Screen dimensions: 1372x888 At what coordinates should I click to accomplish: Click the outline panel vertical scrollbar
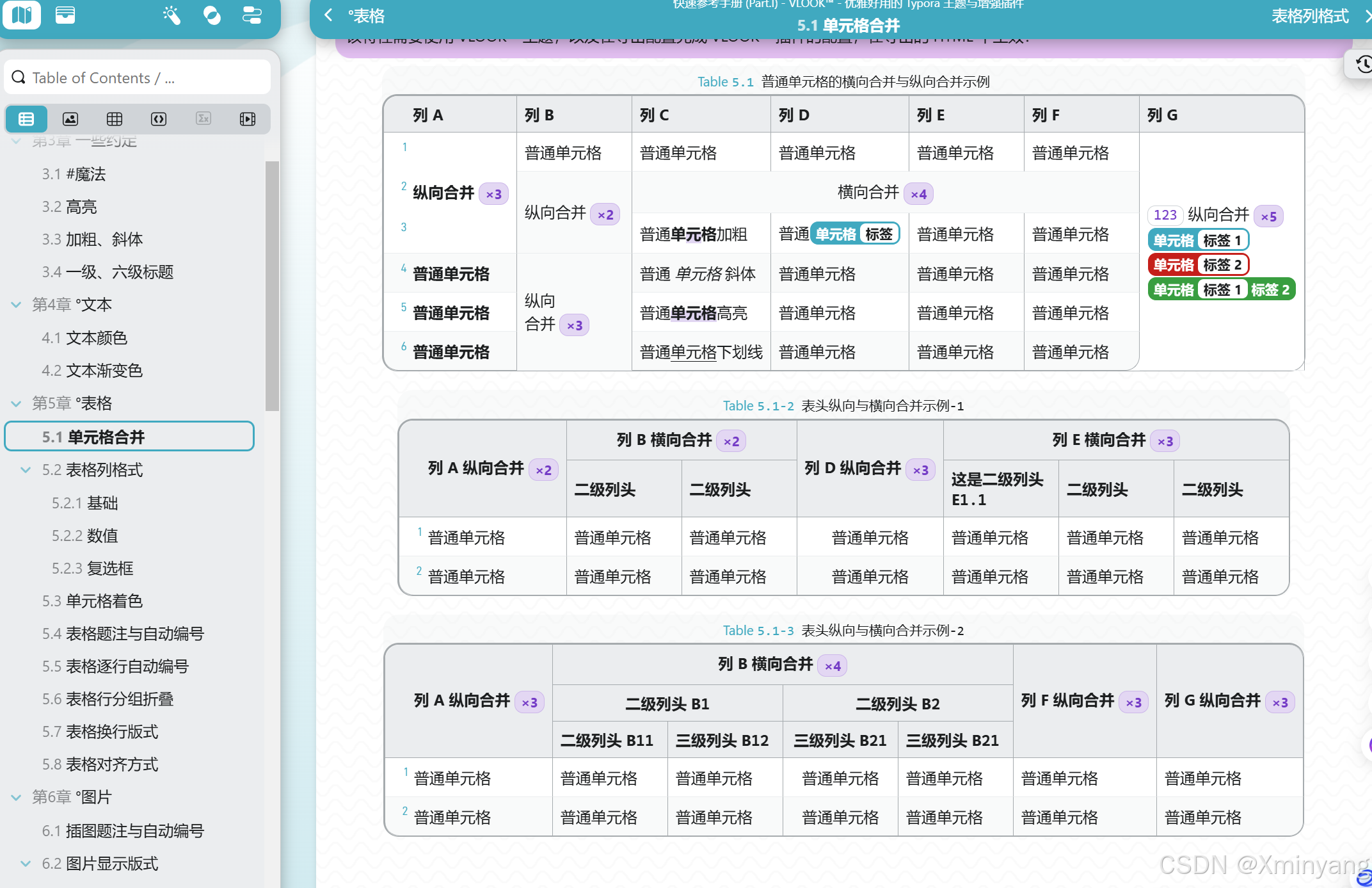(272, 285)
